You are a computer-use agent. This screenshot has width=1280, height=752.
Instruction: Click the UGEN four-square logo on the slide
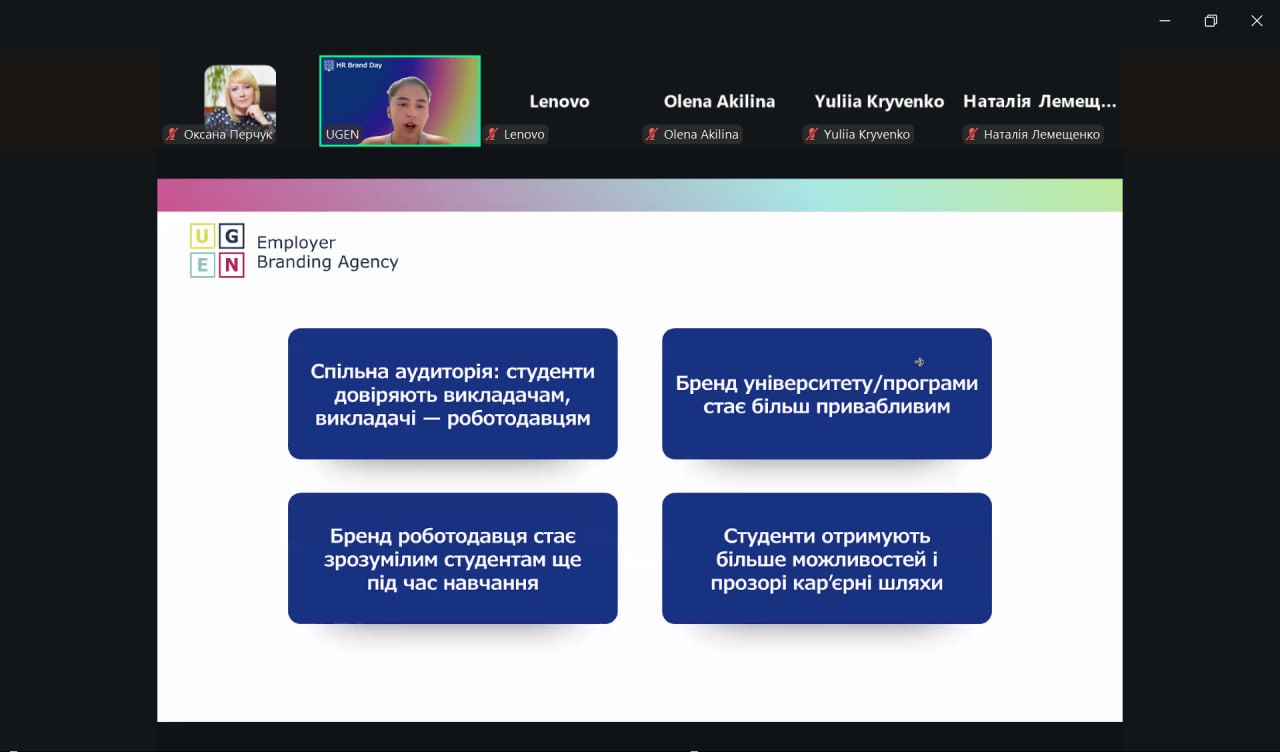pyautogui.click(x=217, y=251)
